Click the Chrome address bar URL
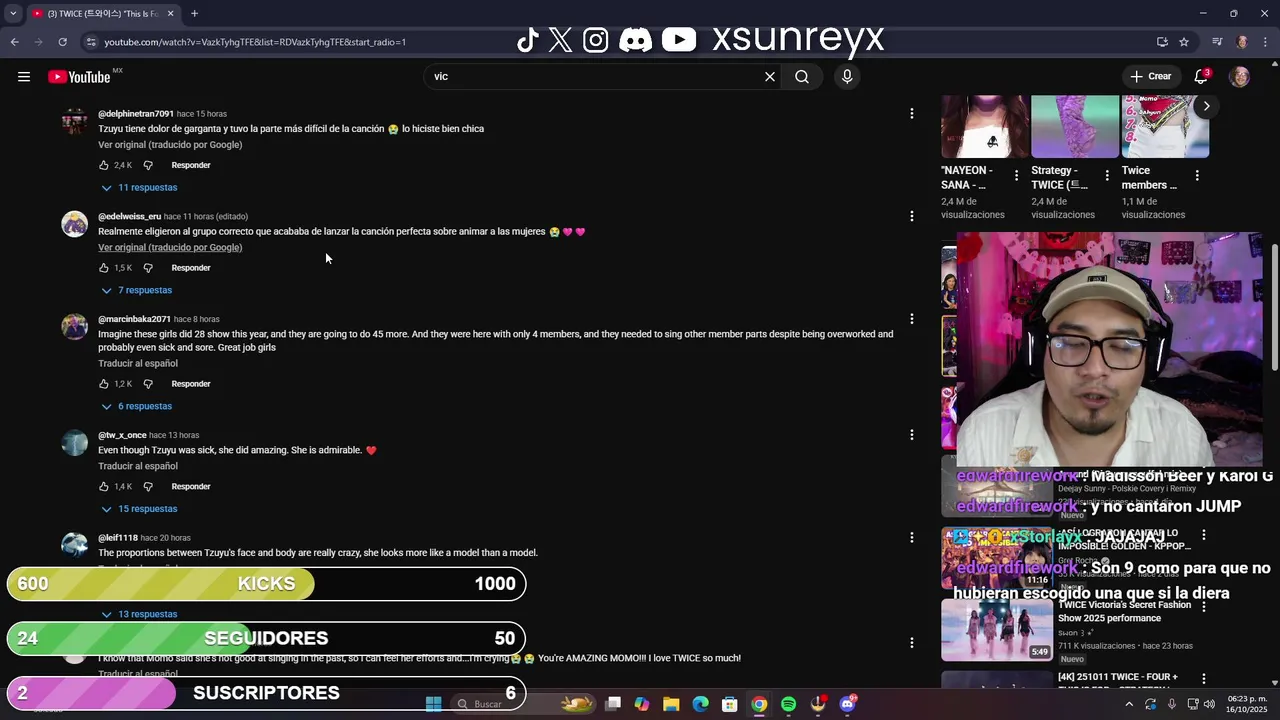The image size is (1280, 720). 255,42
